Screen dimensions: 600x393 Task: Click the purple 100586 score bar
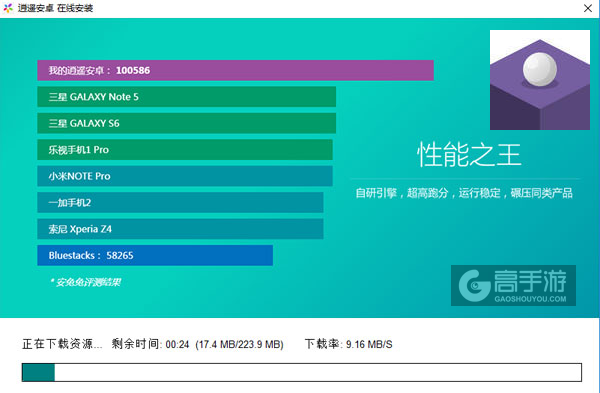(x=235, y=70)
